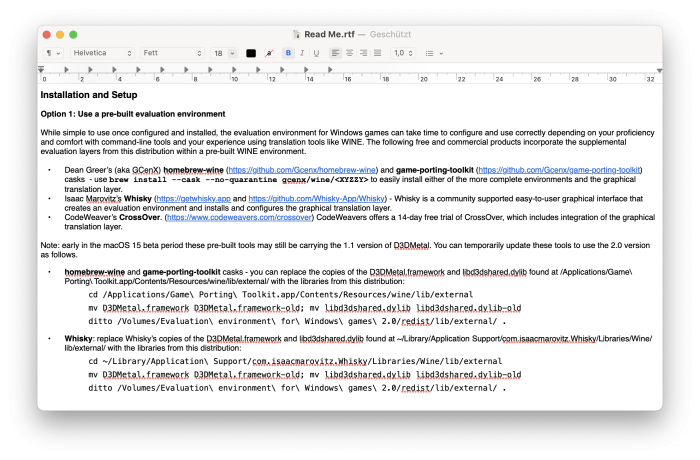Click the cd ~/Library/Application\ Support command line
Viewport: 700px width, 460px height.
tap(295, 361)
